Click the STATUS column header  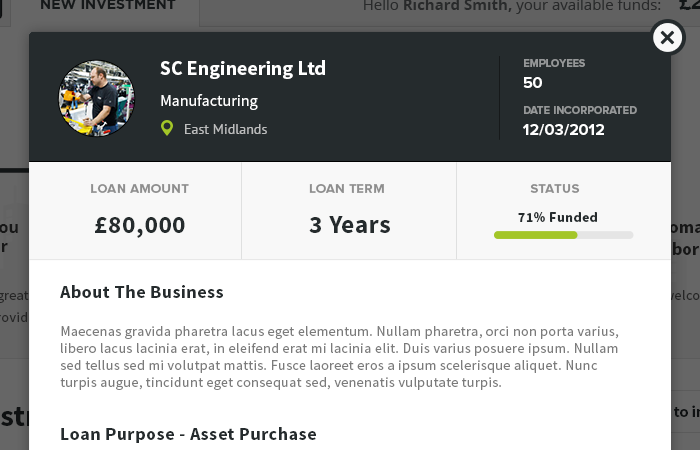555,189
